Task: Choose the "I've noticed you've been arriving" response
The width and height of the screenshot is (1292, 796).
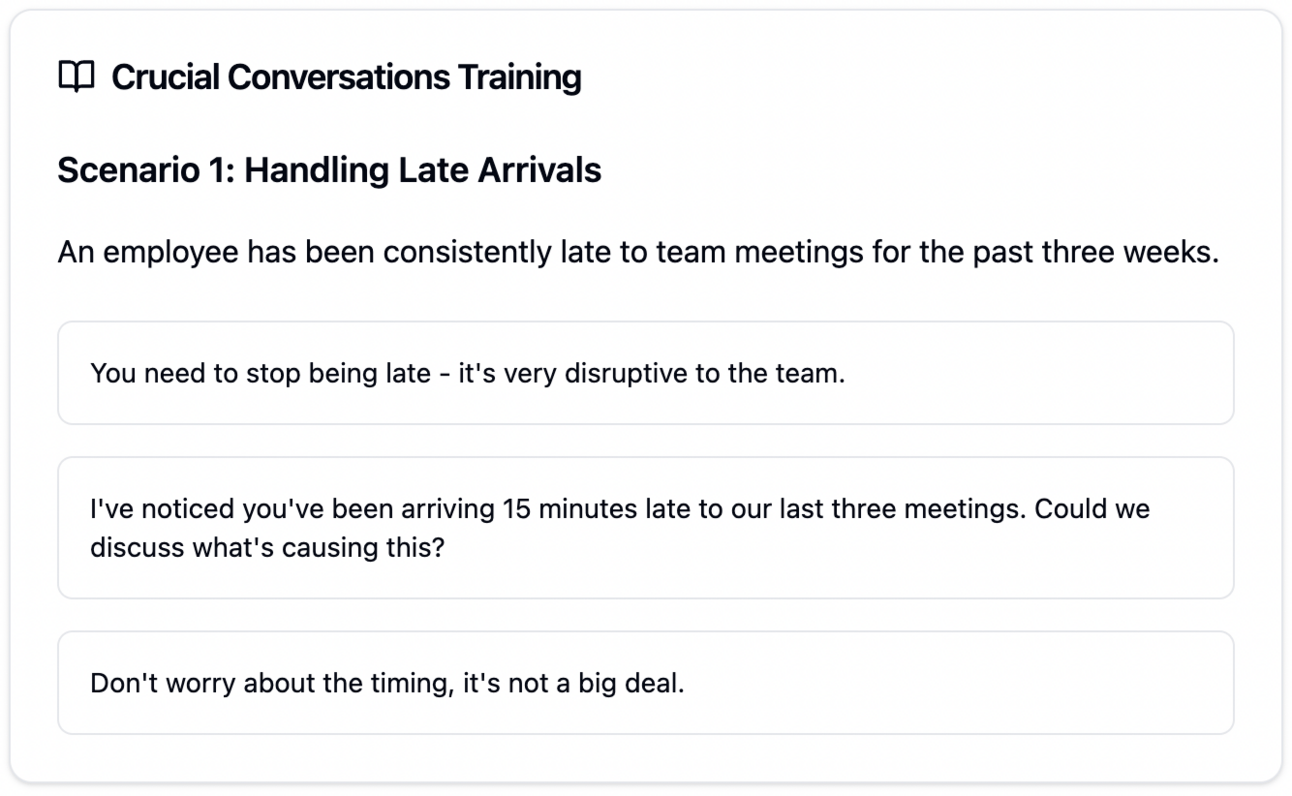Action: [x=645, y=528]
